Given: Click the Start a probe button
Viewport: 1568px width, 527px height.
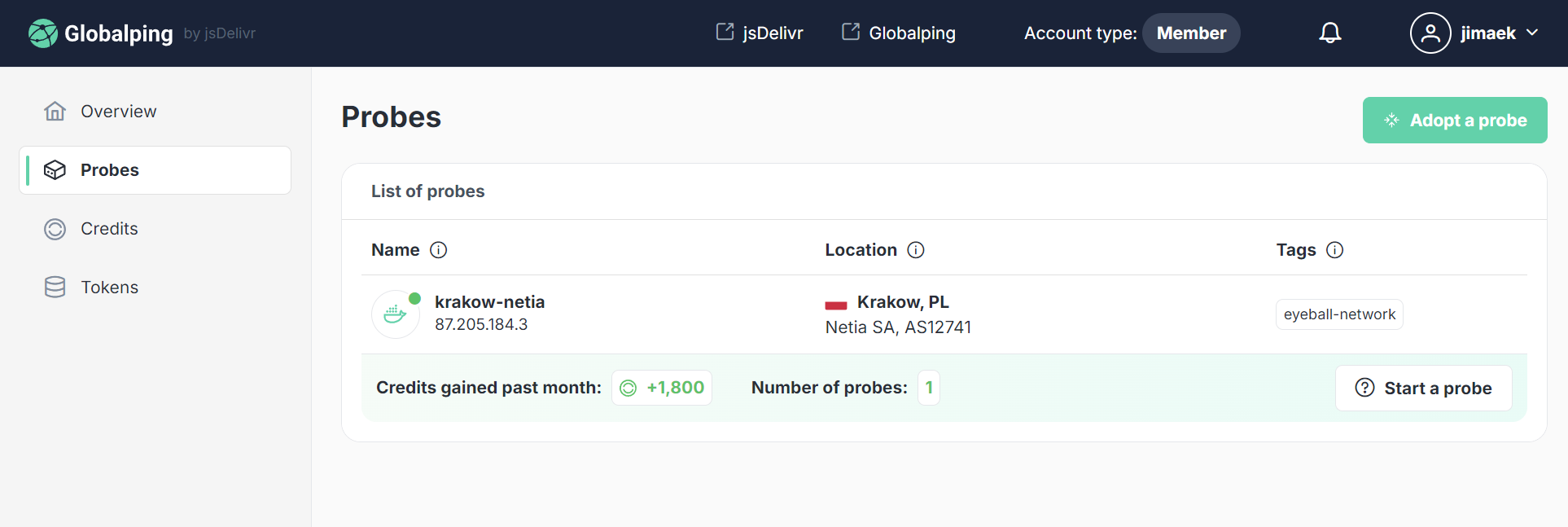Looking at the screenshot, I should click(1423, 388).
